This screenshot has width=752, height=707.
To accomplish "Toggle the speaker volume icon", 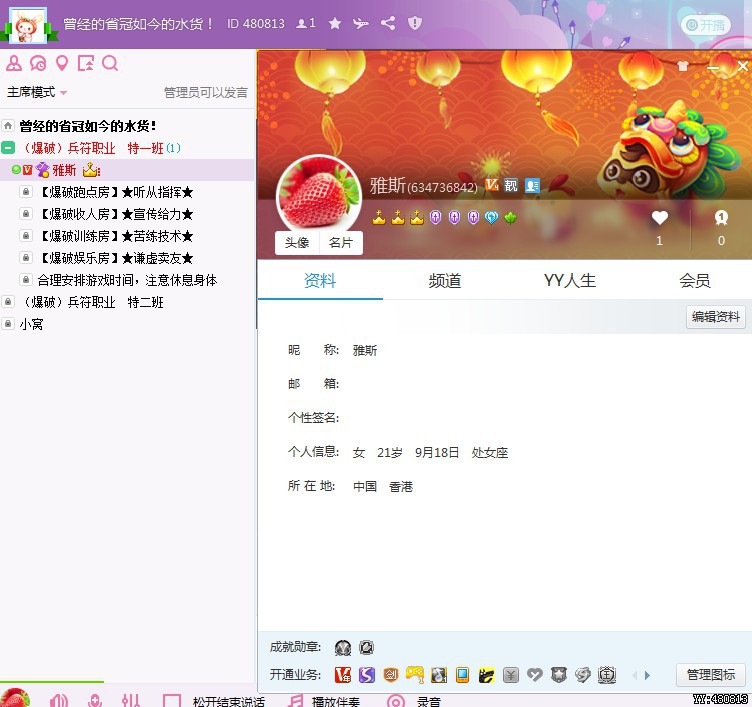I will coord(59,701).
